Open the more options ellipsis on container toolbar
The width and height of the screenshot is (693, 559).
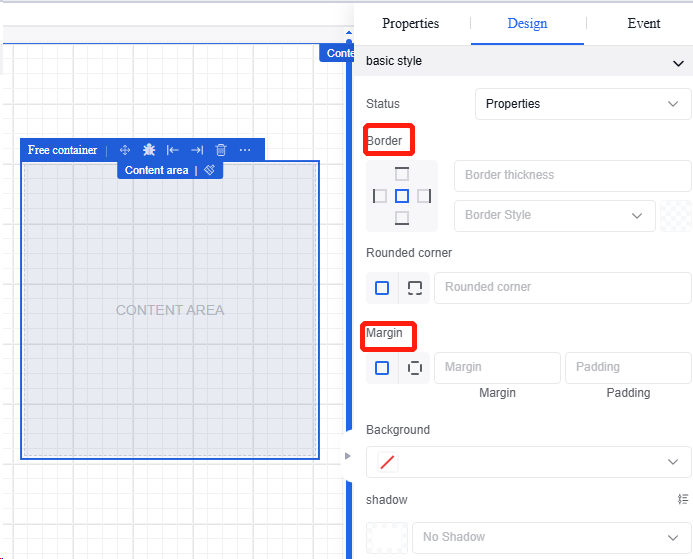[245, 150]
